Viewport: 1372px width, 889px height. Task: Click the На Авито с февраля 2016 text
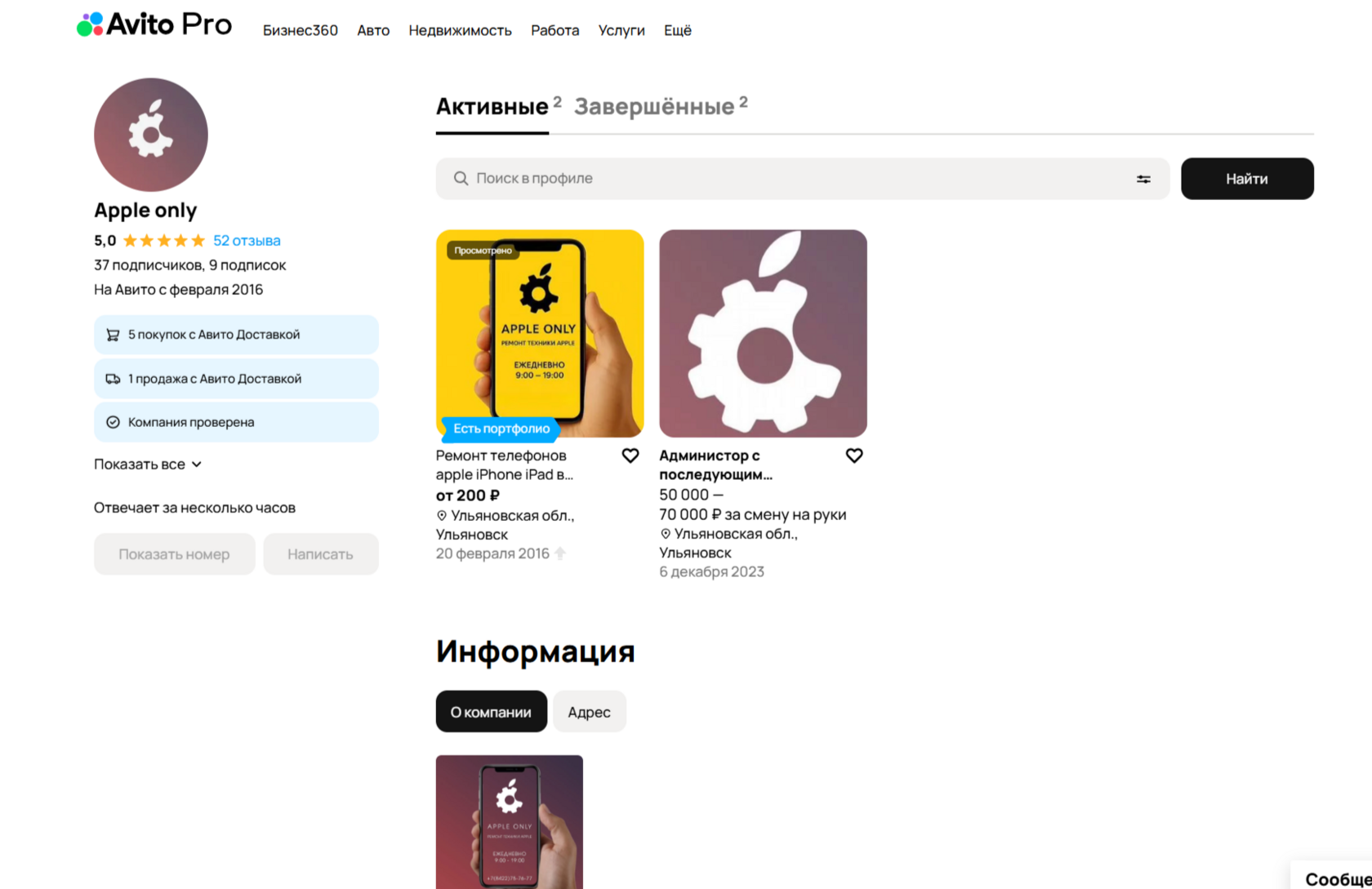[179, 290]
